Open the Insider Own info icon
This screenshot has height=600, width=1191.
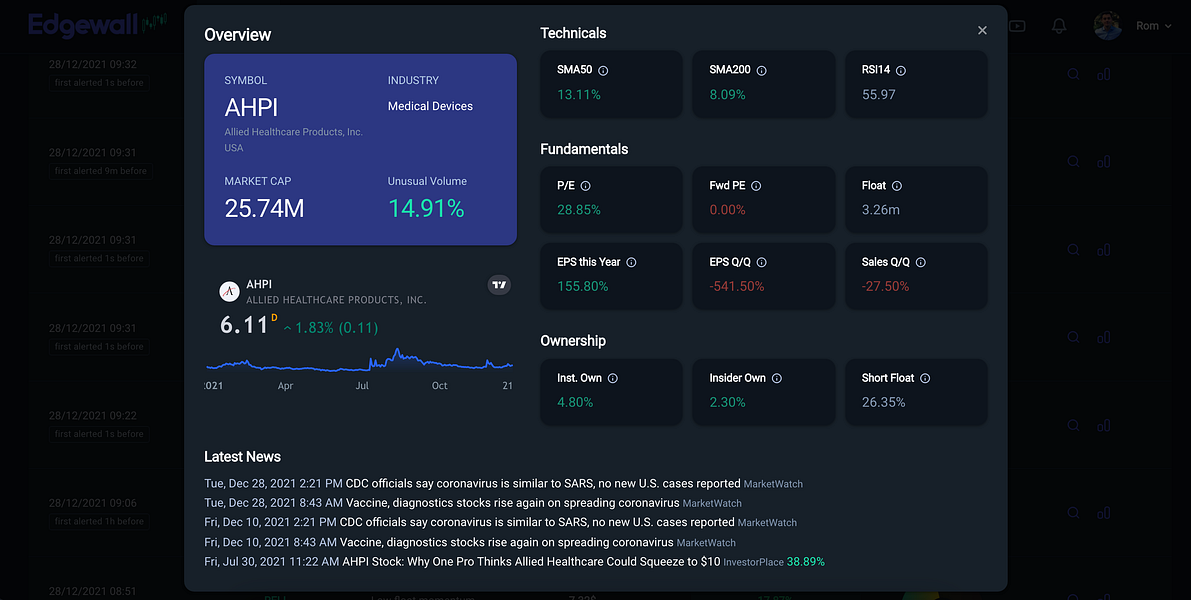(x=776, y=378)
